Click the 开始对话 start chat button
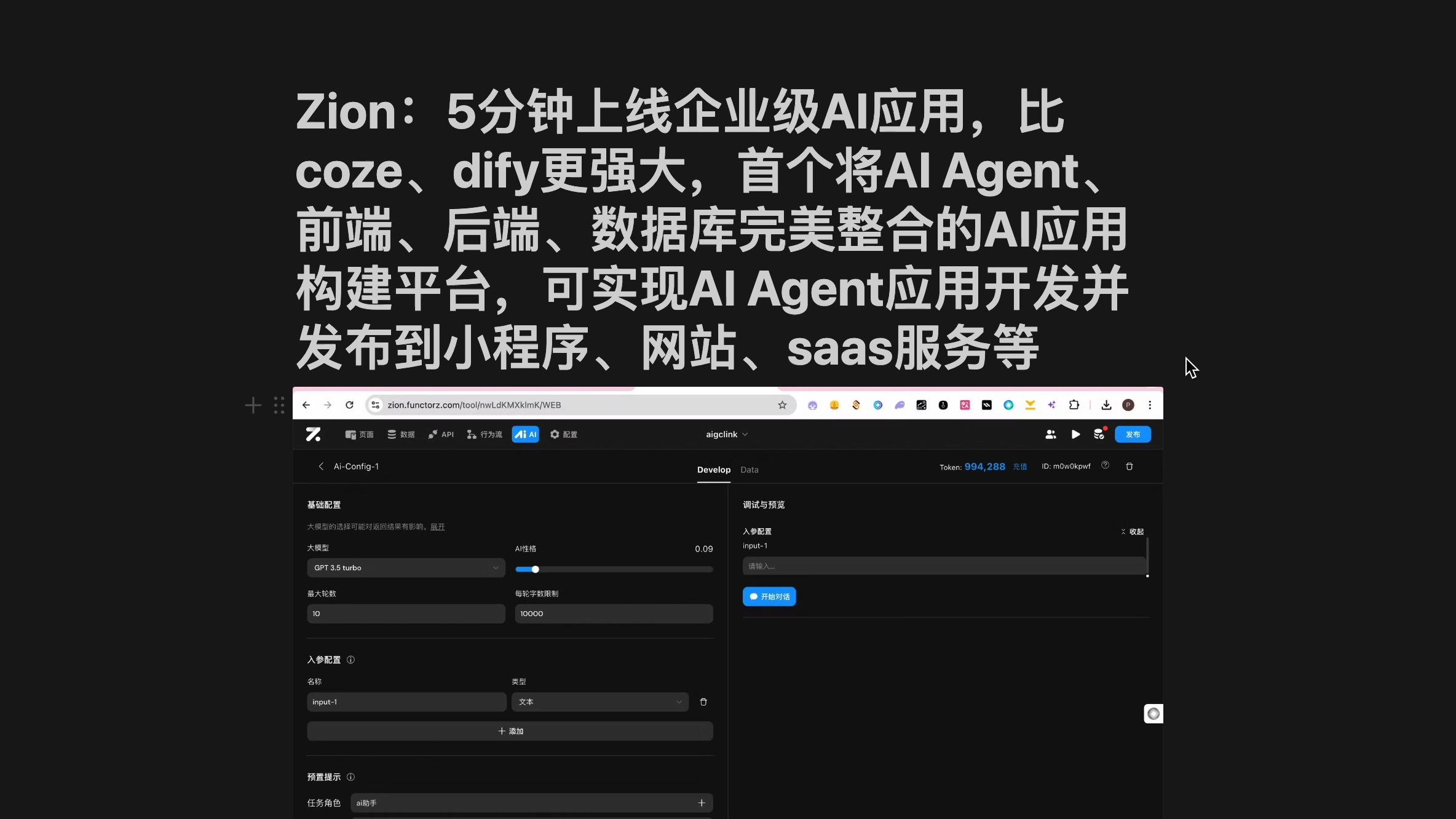The height and width of the screenshot is (819, 1456). 769,597
